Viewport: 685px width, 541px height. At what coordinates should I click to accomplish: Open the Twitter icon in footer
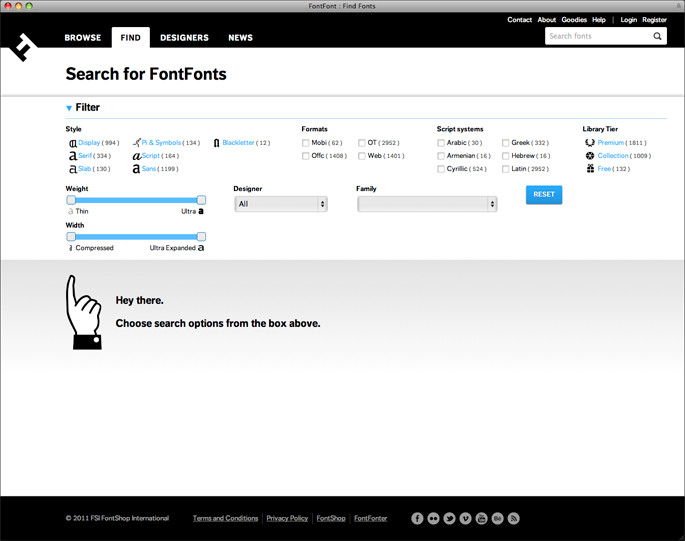(x=450, y=518)
